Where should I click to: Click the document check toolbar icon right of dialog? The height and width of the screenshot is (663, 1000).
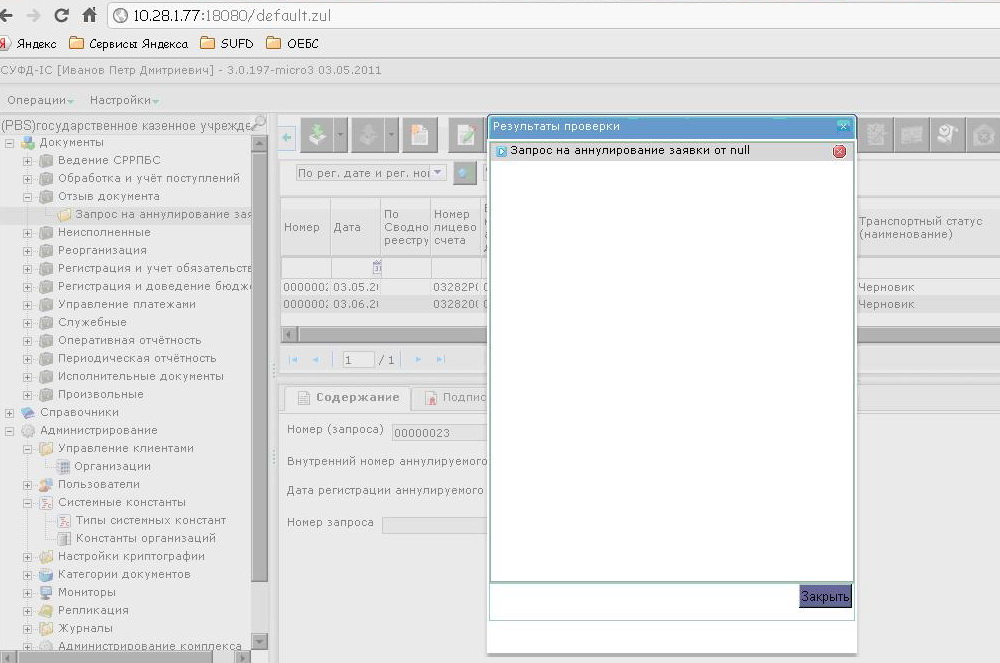tap(876, 135)
